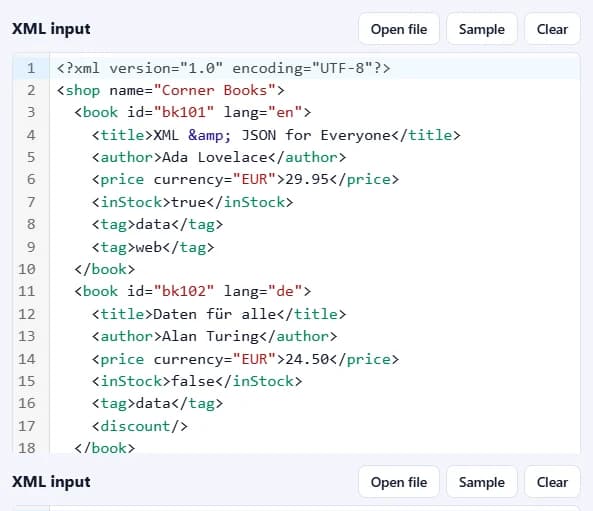The height and width of the screenshot is (511, 593).
Task: Click the author line "Ada Lovelace"
Action: pyautogui.click(x=219, y=157)
